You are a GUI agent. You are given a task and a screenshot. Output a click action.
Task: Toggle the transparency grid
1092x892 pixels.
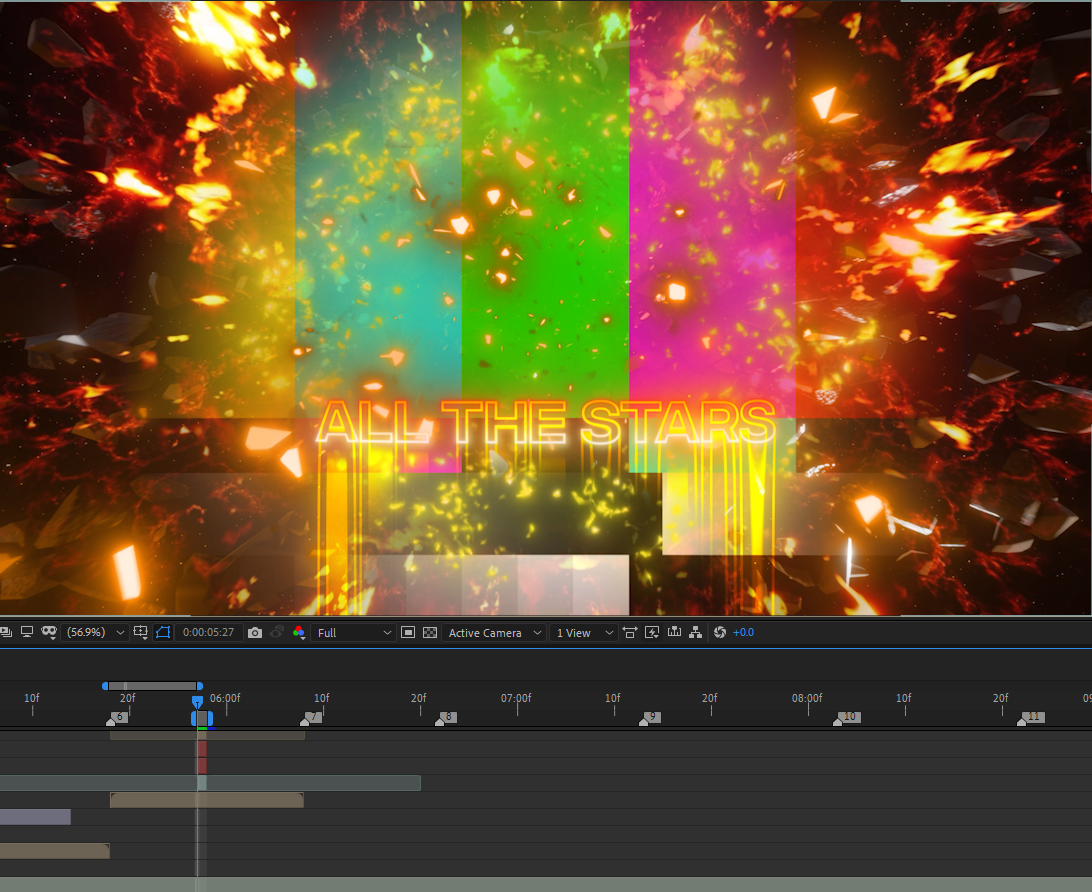coord(430,632)
